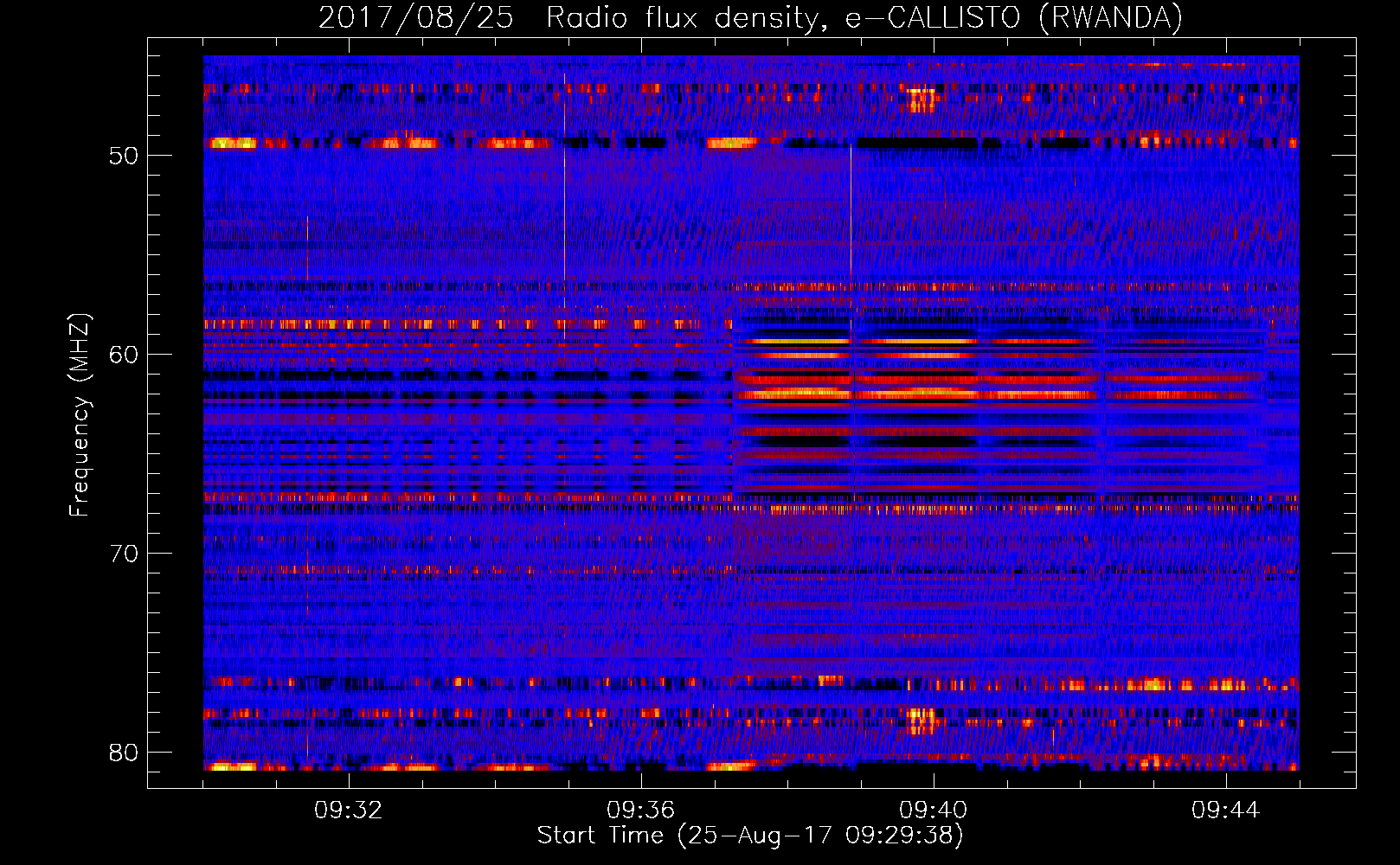Click the 'Start Time (25-Aug-17 09:29:38)' axis label
Screen dimensions: 1400x865
pyautogui.click(x=750, y=836)
